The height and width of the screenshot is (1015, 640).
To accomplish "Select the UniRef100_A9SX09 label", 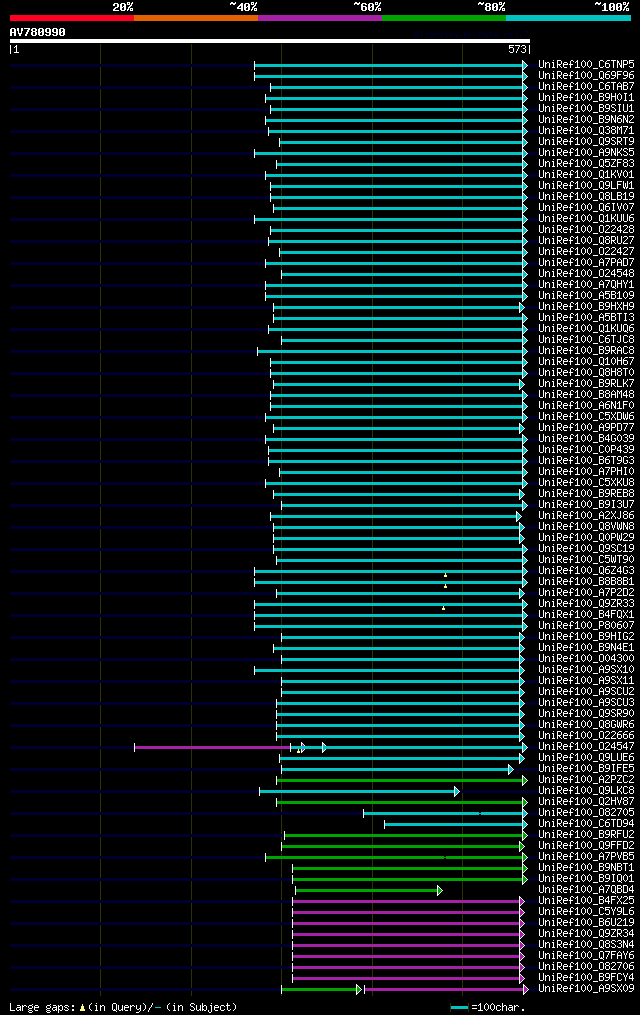I will tap(586, 989).
